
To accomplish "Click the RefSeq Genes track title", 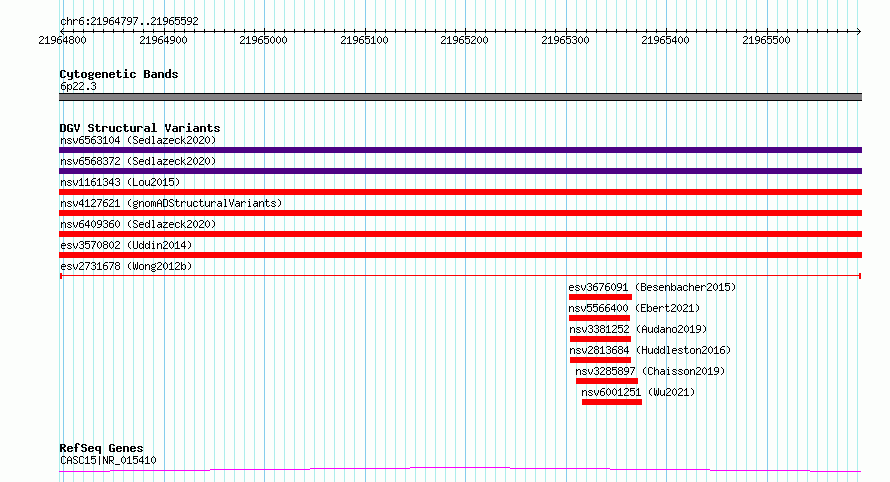I will [x=101, y=449].
